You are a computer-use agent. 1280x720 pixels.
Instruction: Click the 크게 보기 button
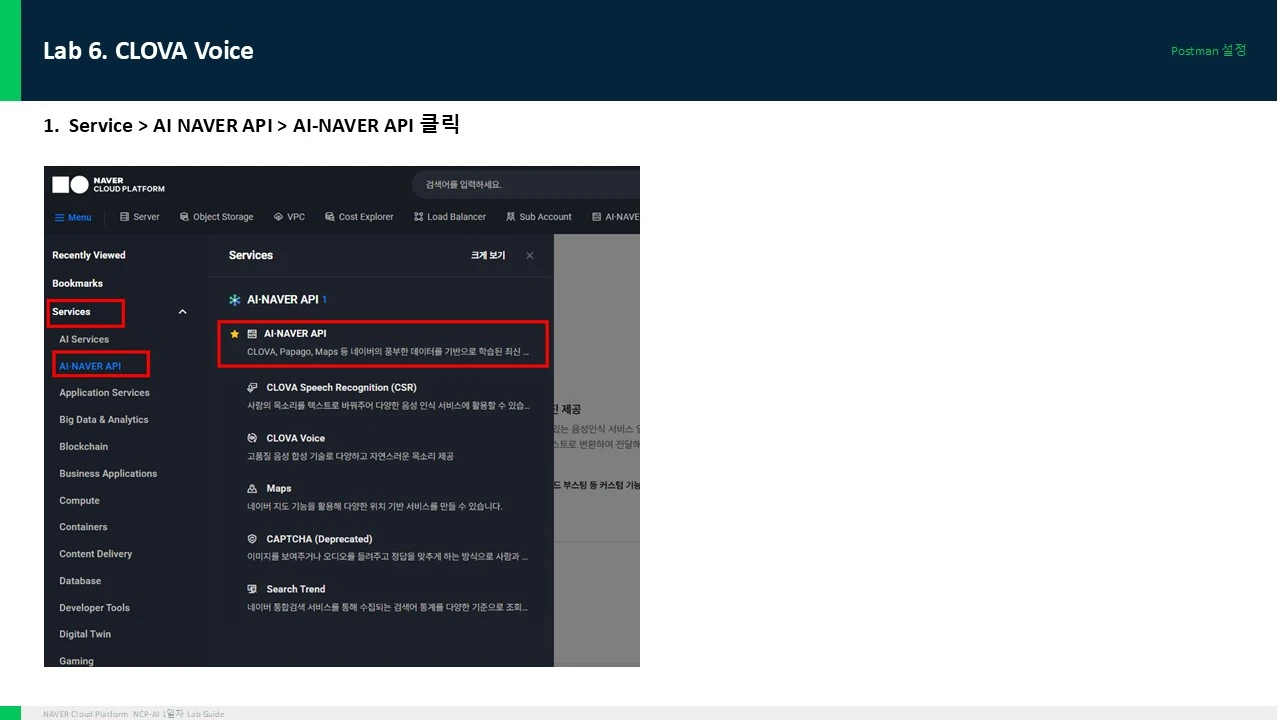[x=488, y=256]
